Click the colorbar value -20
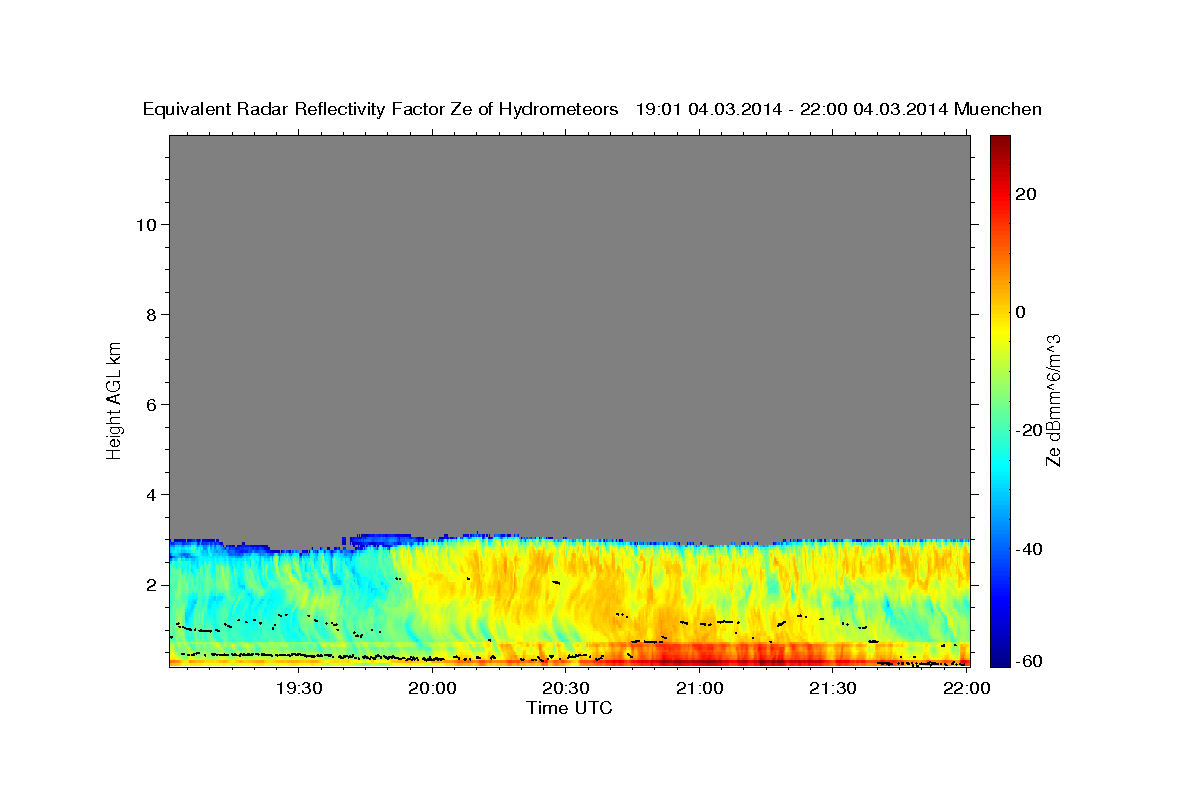 (1028, 430)
